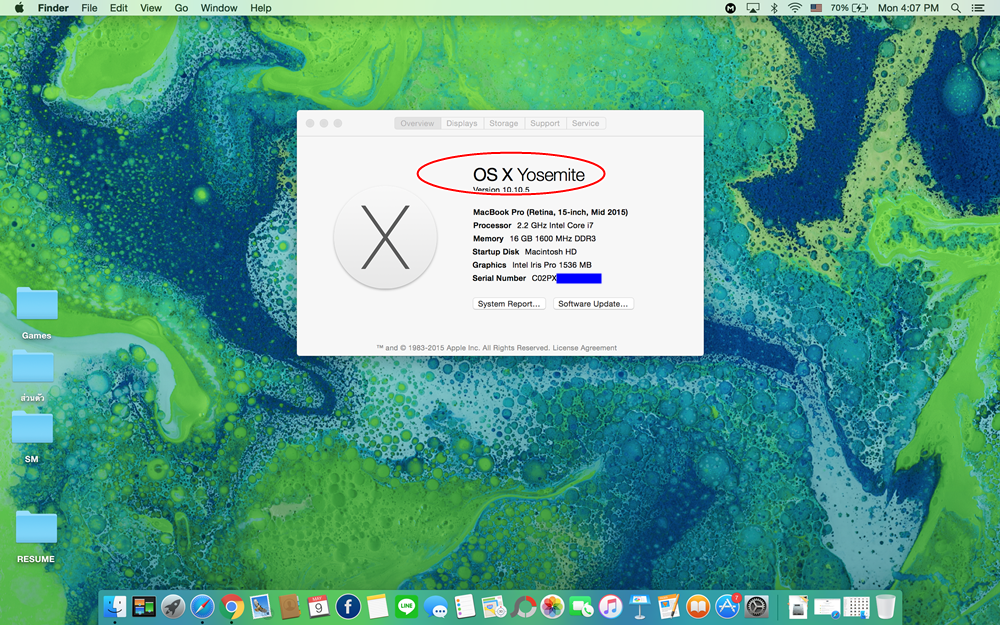Click the "Intel Iris Pro 1536 MB" value
This screenshot has width=1000, height=625.
point(552,265)
